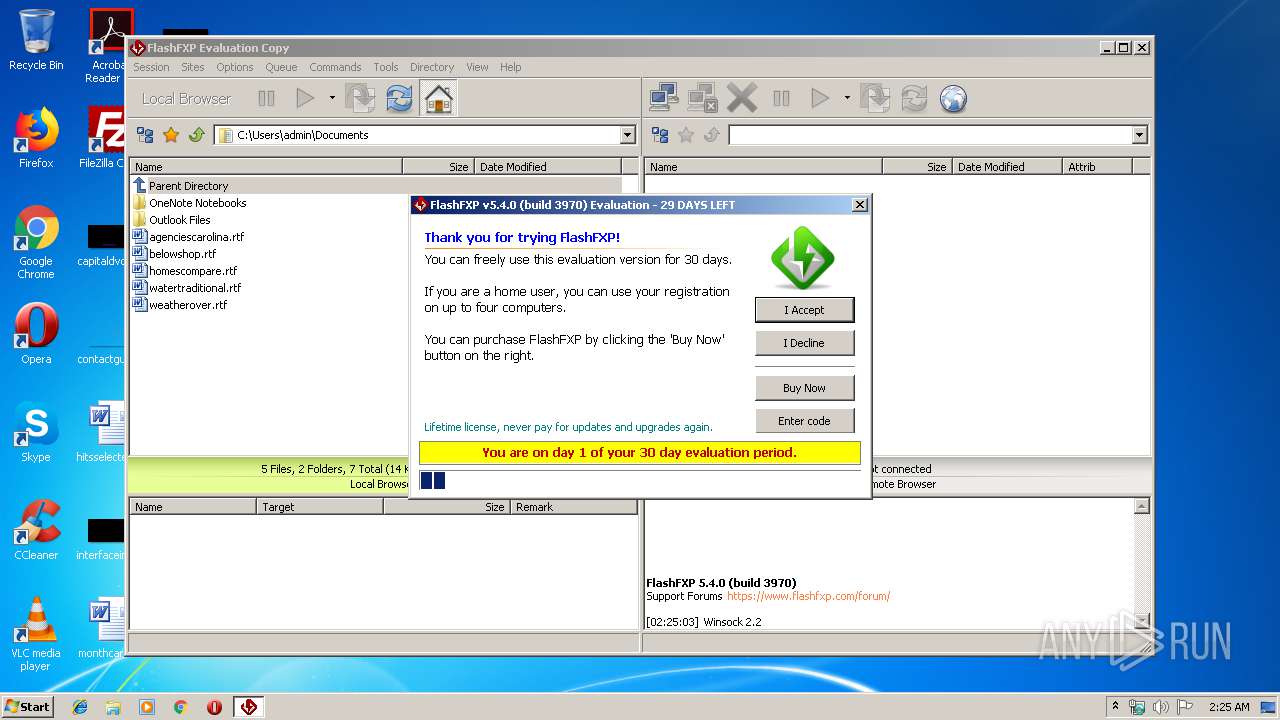The image size is (1280, 720).
Task: Sort local list by Date Modified column
Action: tap(547, 167)
